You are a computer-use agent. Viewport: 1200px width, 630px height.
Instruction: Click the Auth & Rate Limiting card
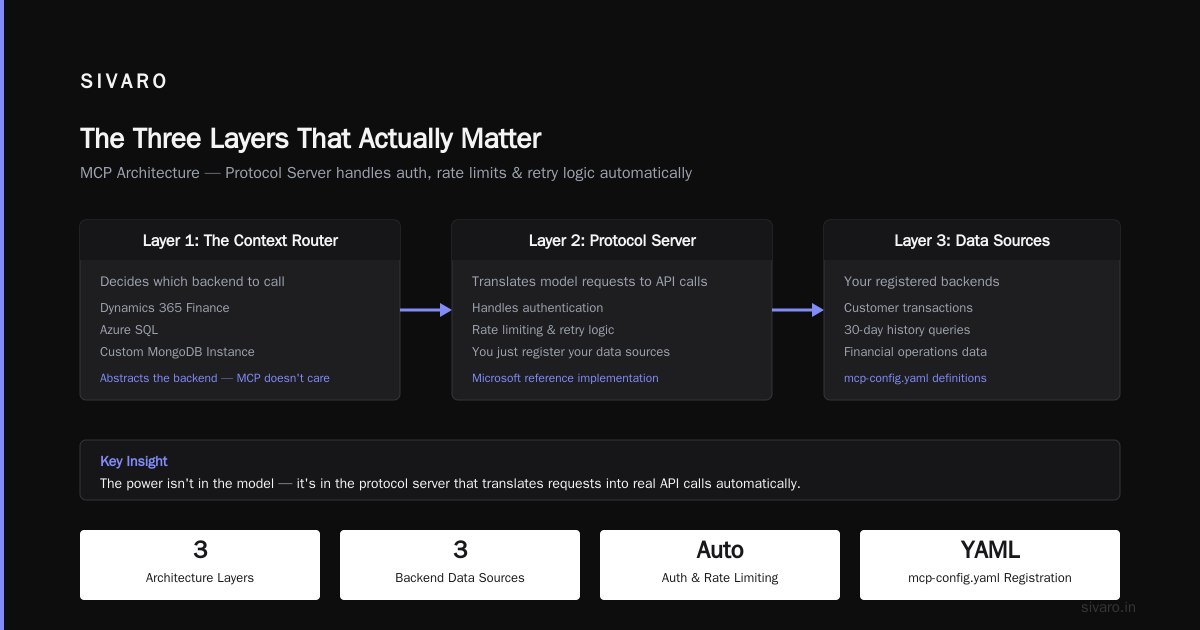(x=720, y=565)
